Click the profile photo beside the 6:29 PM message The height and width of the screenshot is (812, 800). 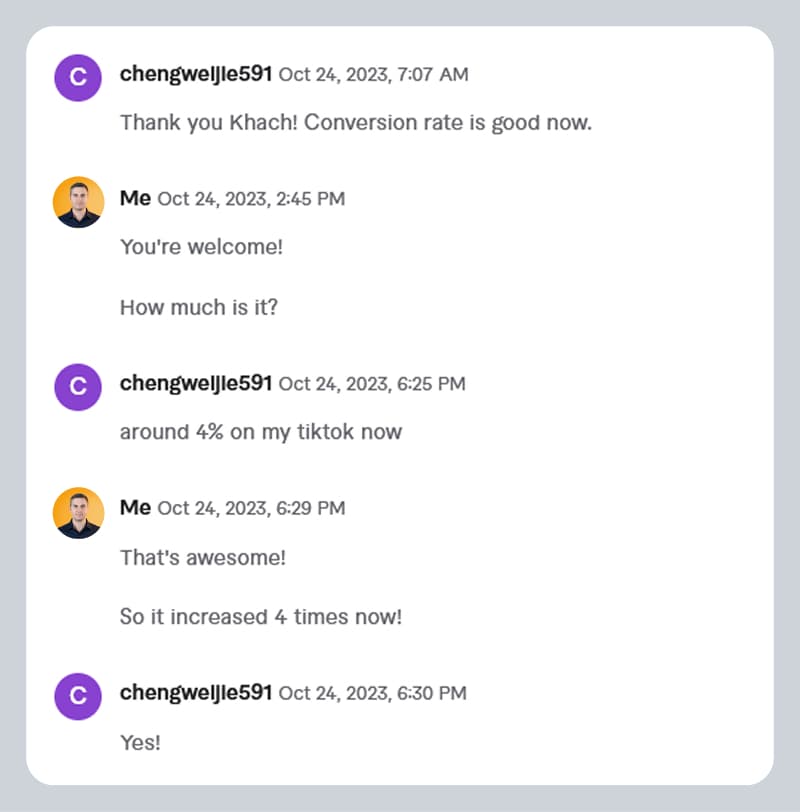coord(78,512)
